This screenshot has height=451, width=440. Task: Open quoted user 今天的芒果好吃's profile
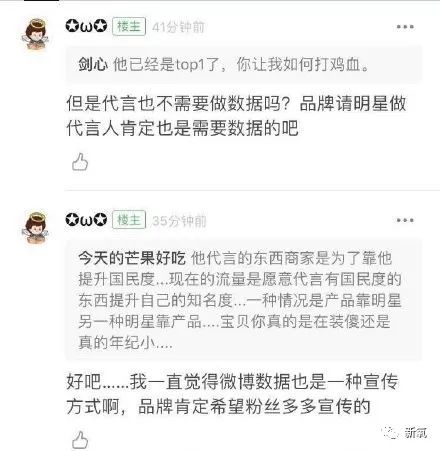[x=132, y=258]
